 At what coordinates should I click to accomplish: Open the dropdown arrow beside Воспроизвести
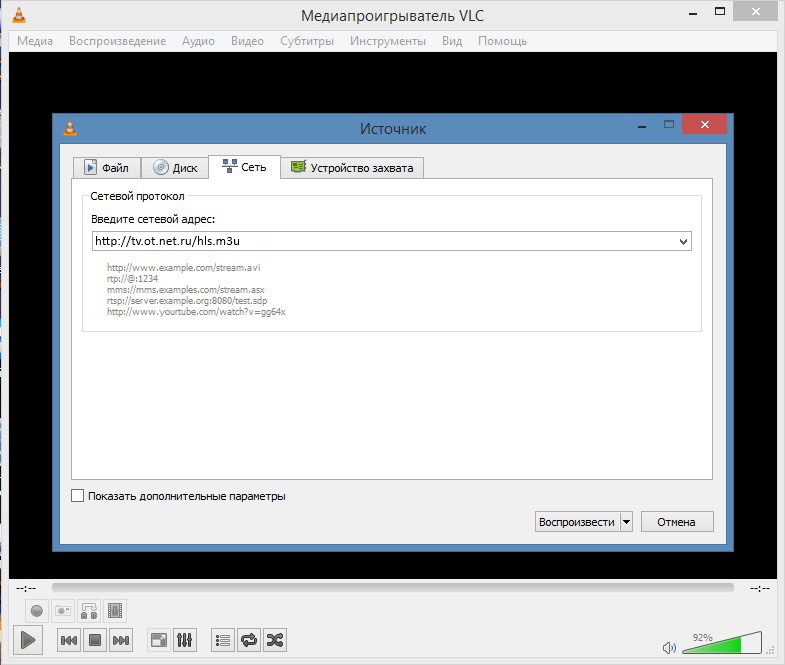(x=626, y=522)
